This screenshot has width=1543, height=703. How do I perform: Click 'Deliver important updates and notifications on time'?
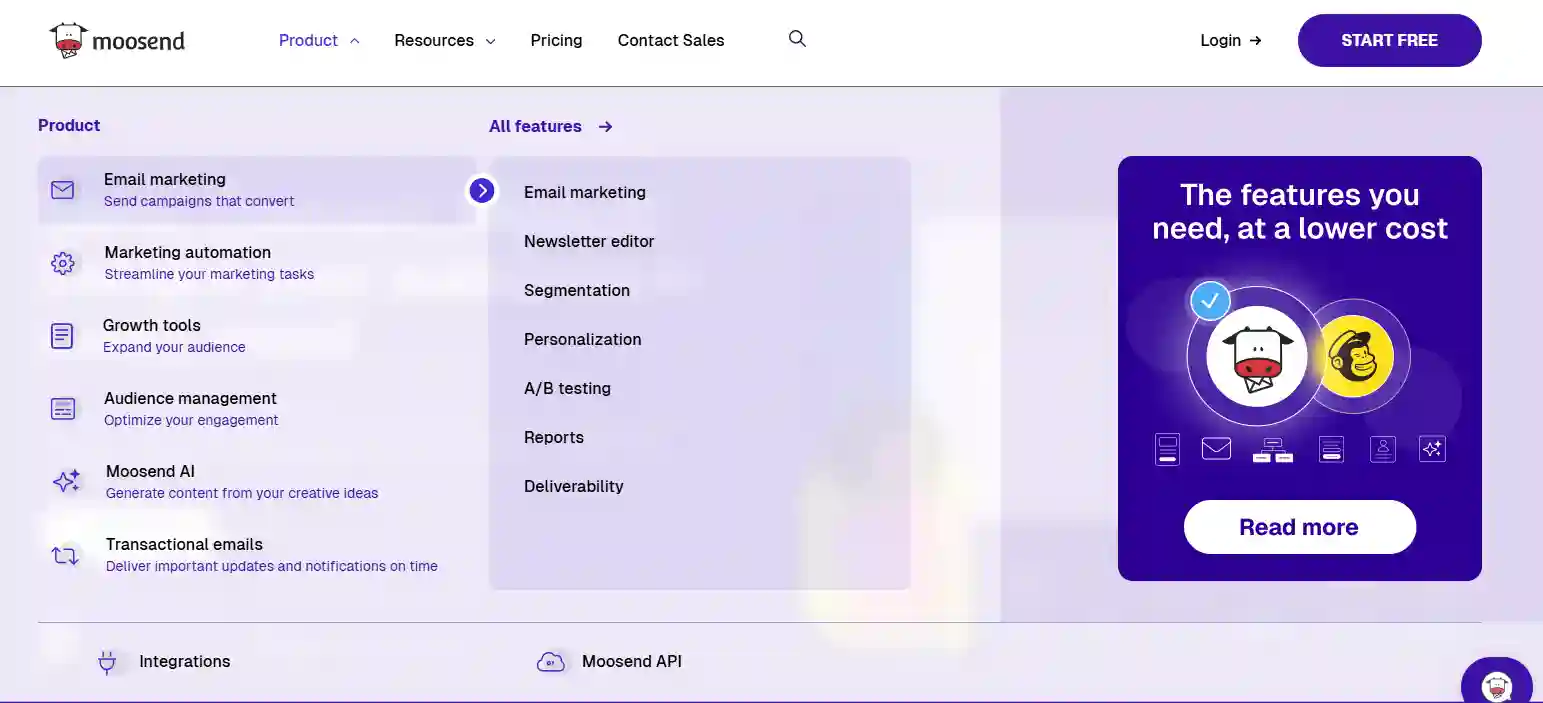[272, 566]
